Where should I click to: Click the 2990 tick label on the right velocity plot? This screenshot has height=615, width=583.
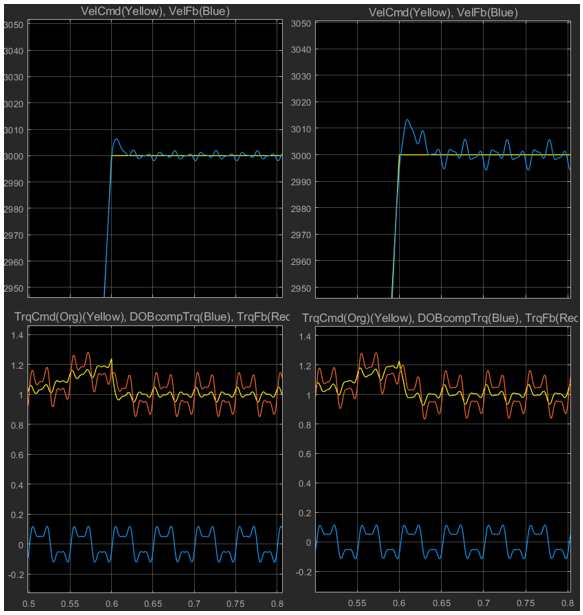pos(301,182)
